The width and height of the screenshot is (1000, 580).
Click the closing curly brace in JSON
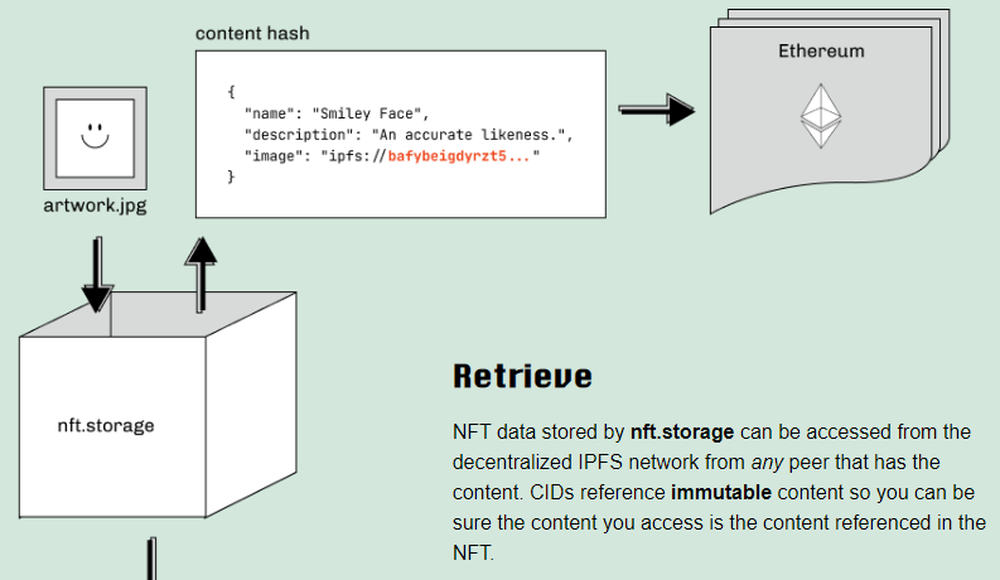(x=231, y=177)
